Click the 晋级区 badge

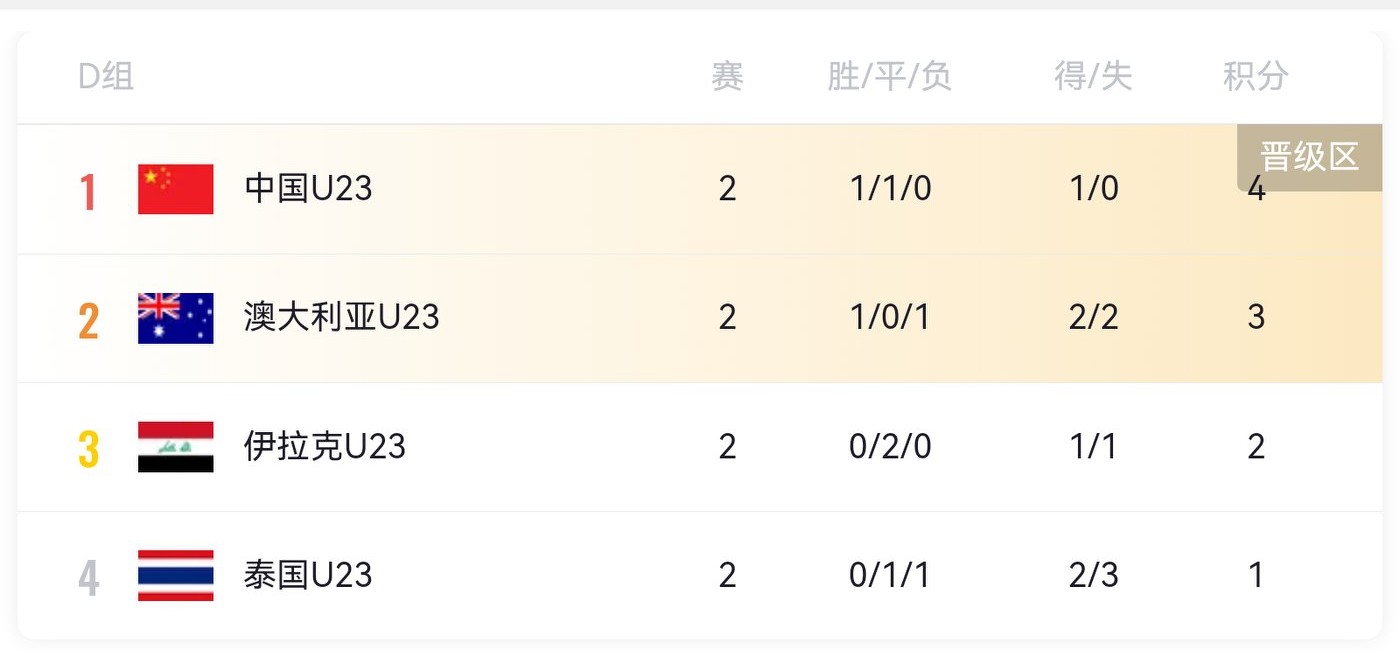click(1308, 157)
